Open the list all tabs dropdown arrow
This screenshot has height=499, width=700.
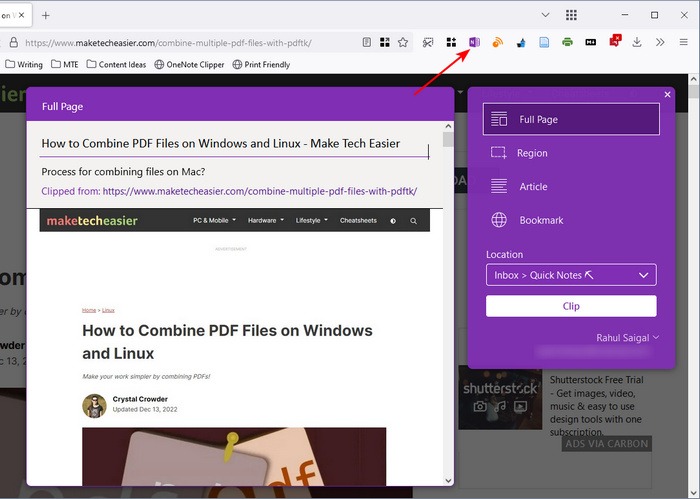click(545, 15)
